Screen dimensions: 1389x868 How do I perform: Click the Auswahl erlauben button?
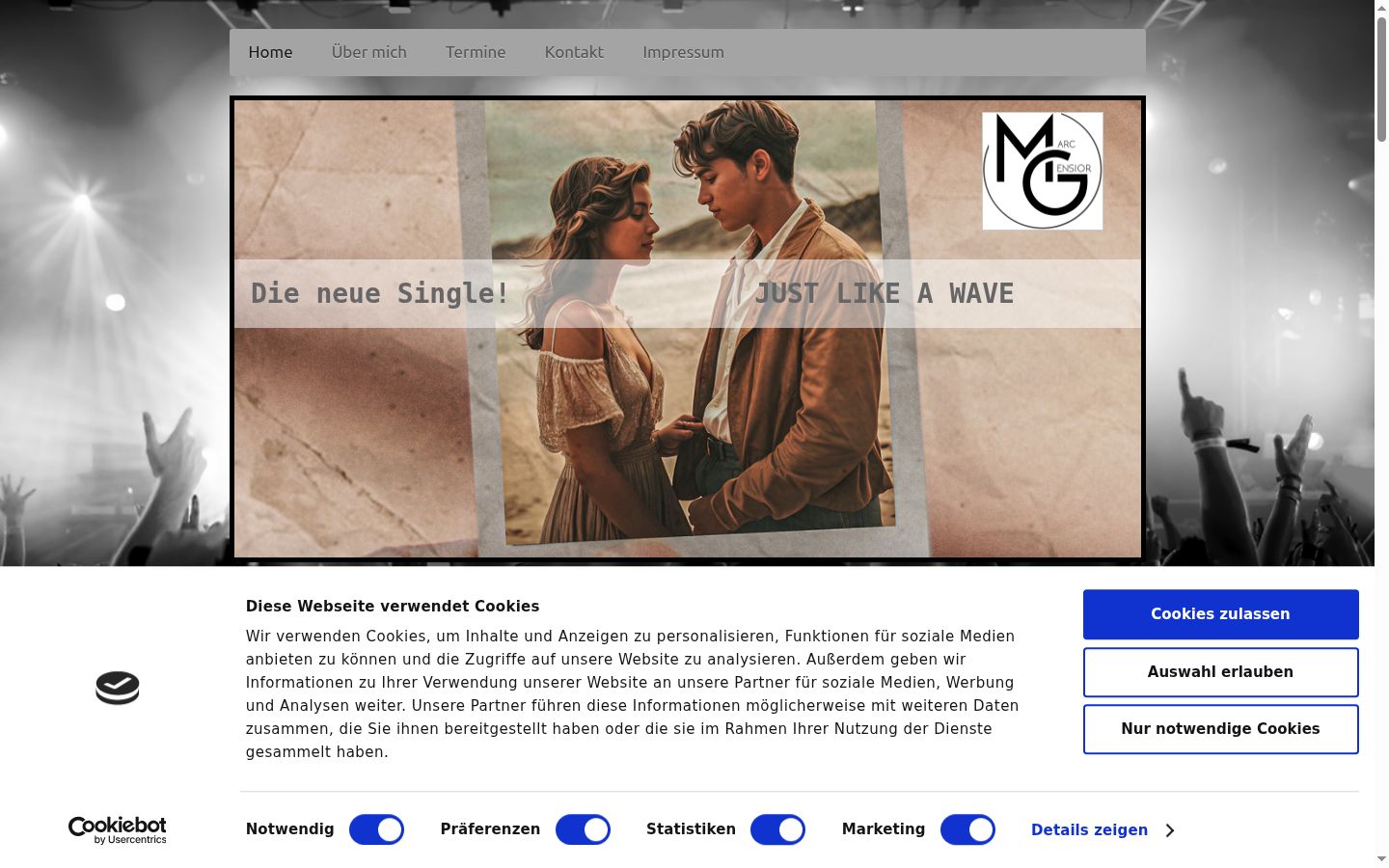1220,672
